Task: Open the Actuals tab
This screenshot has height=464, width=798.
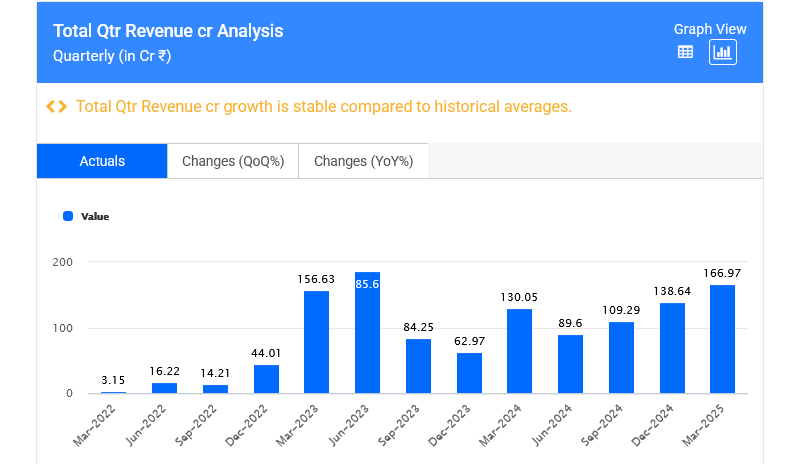Action: (102, 161)
